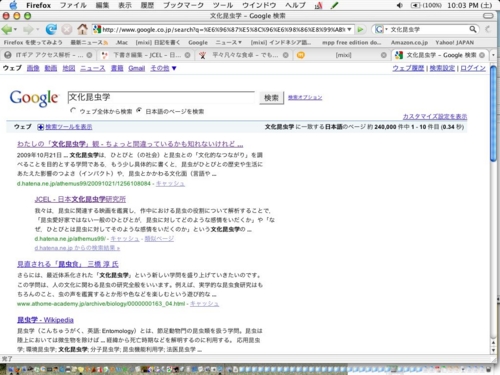Close the 文化昆虫学 - Google 検索 tab

coord(482,55)
